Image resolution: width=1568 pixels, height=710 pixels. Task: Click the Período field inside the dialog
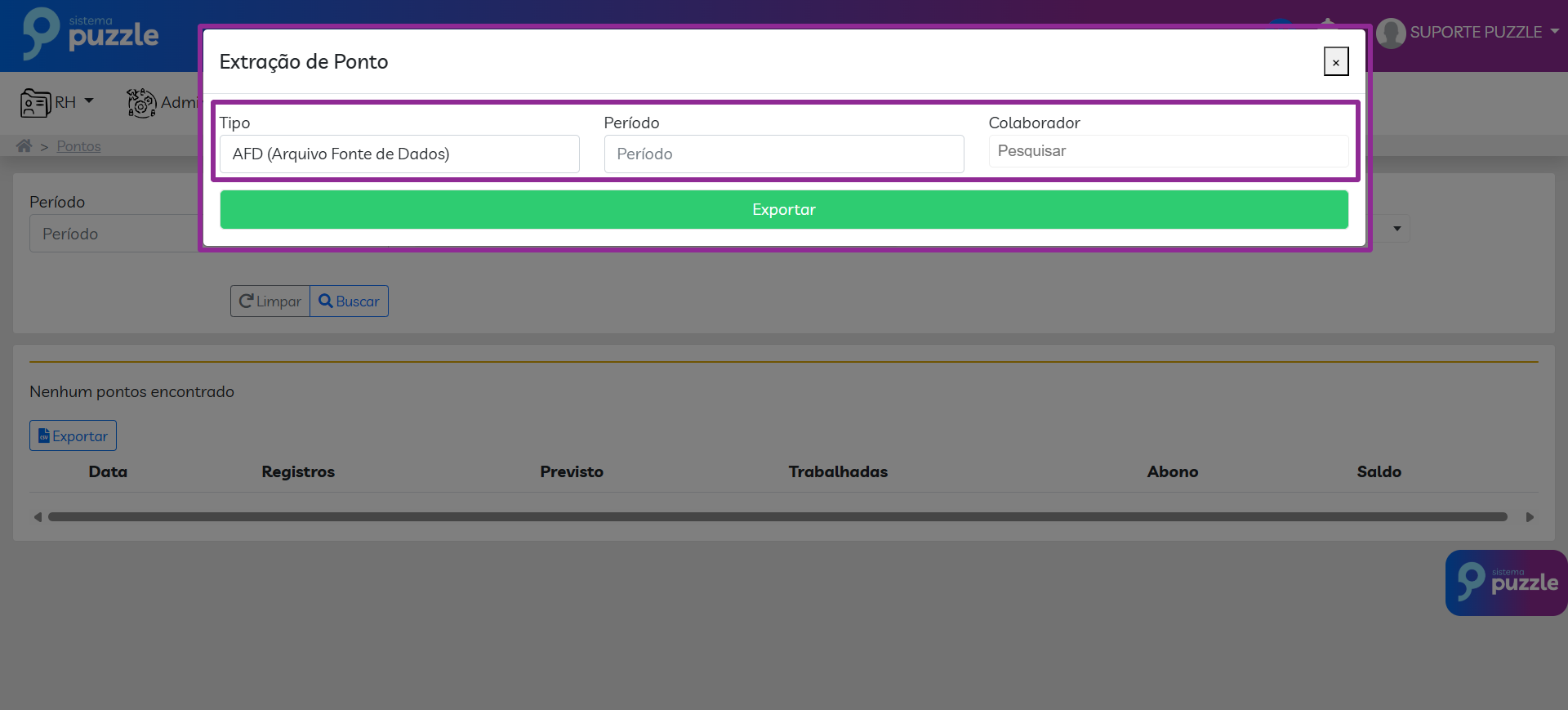pyautogui.click(x=783, y=154)
